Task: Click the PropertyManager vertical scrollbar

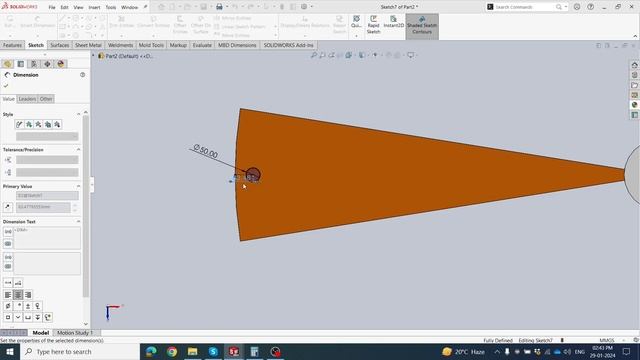Action: pos(86,206)
